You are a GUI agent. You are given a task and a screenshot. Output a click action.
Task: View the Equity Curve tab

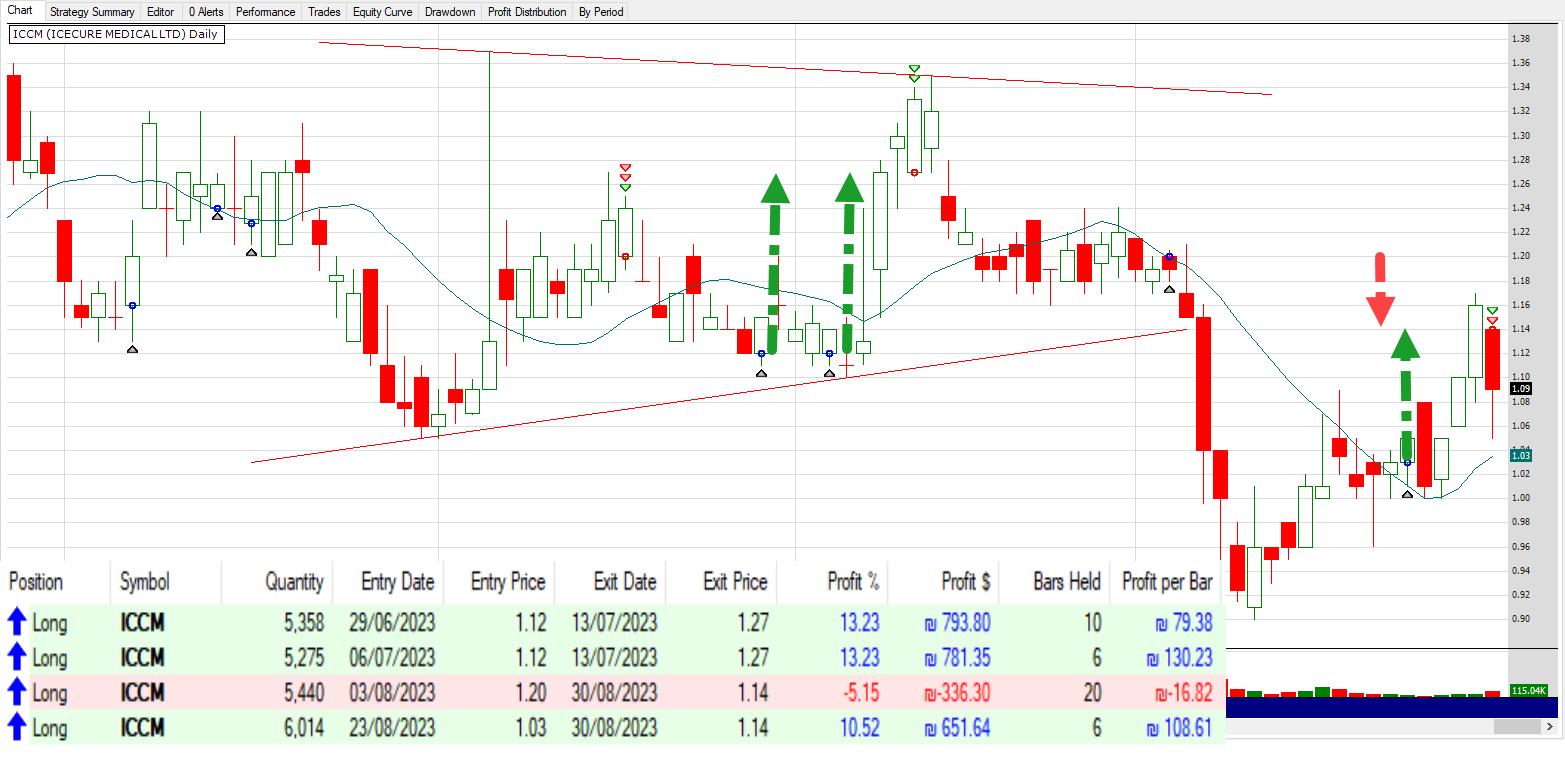(x=383, y=12)
